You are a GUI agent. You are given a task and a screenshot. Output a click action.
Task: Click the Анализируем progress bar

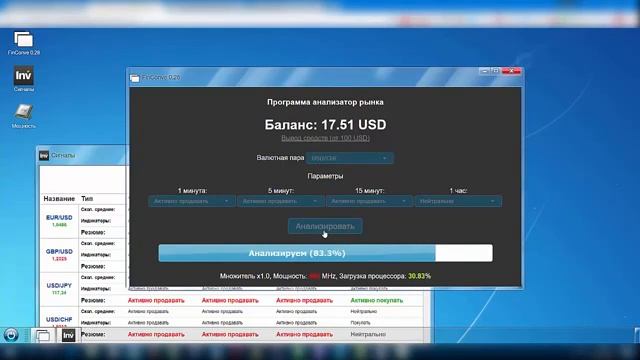point(325,253)
